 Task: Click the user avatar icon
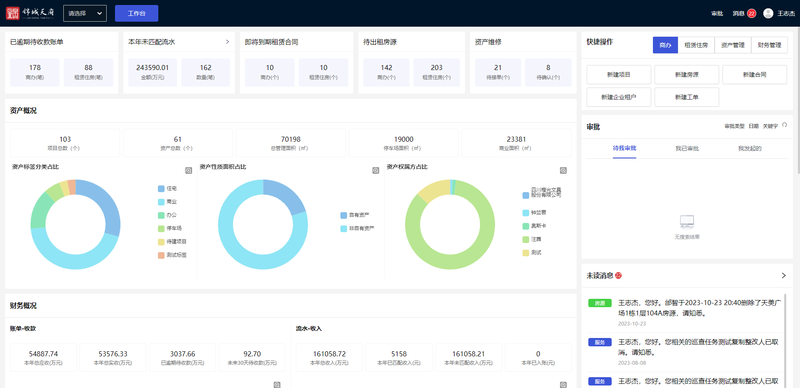pos(768,14)
